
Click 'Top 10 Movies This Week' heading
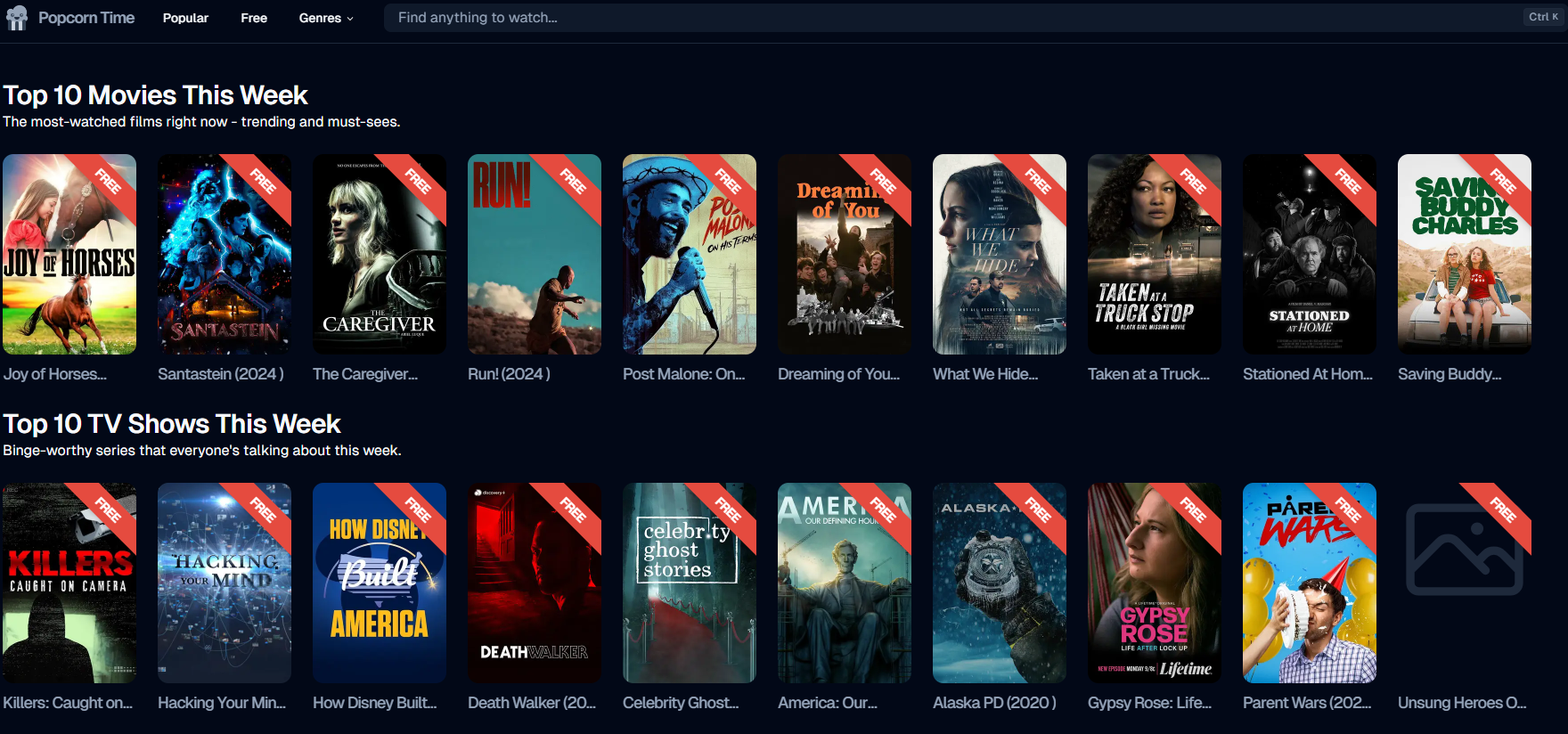tap(156, 95)
